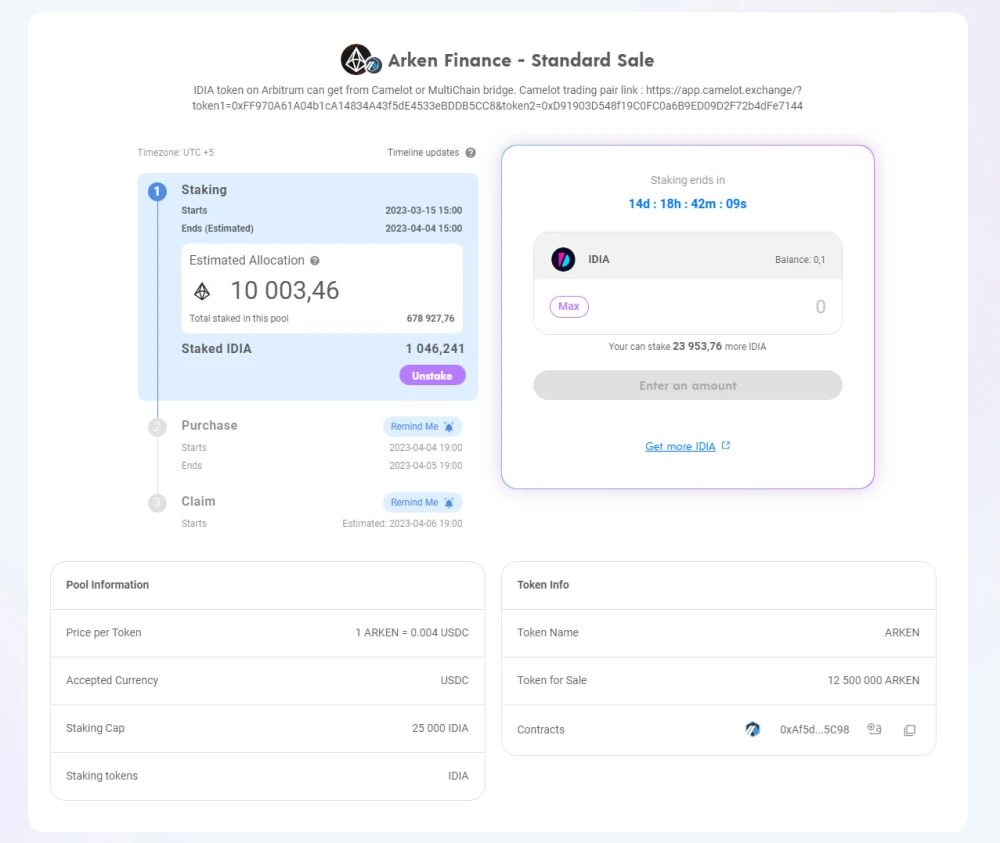Click the Staking Cap 25 000 IDIA value

click(x=440, y=728)
